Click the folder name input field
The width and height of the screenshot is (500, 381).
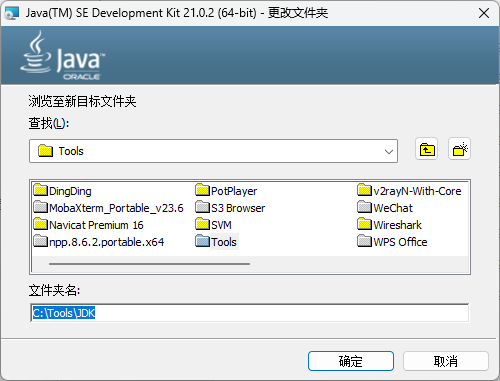(x=249, y=313)
